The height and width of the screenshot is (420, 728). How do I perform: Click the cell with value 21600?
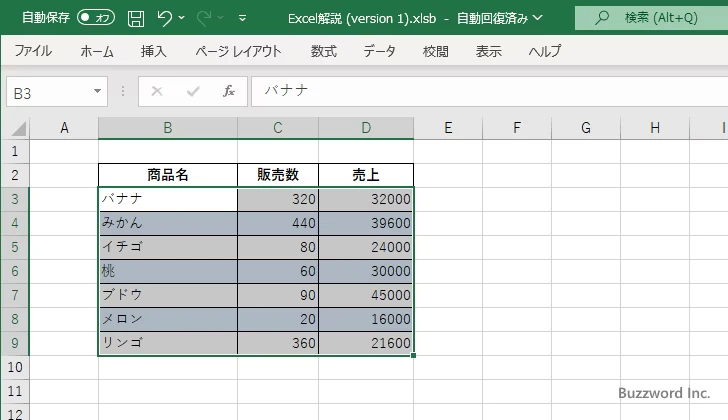[x=366, y=343]
